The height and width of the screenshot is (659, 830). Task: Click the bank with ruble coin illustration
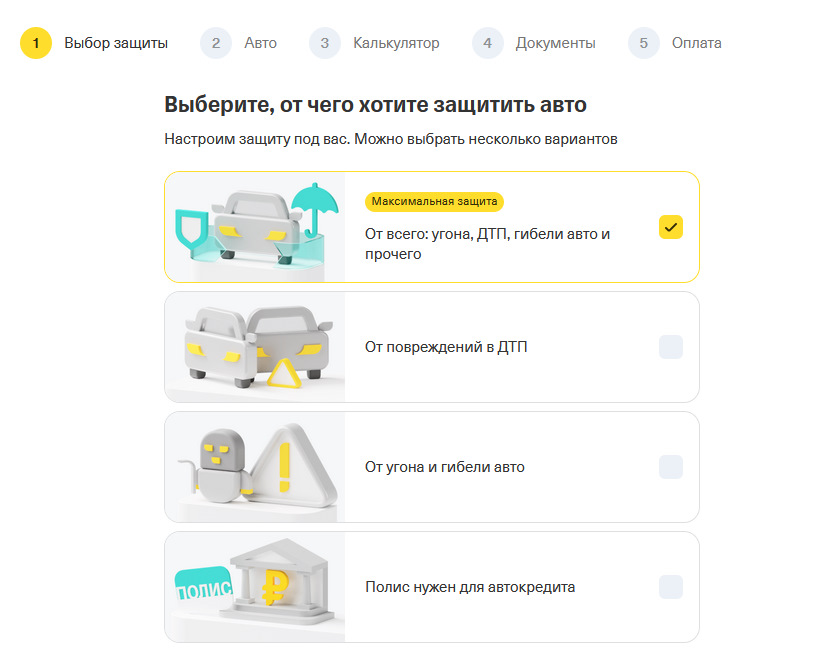(x=255, y=587)
